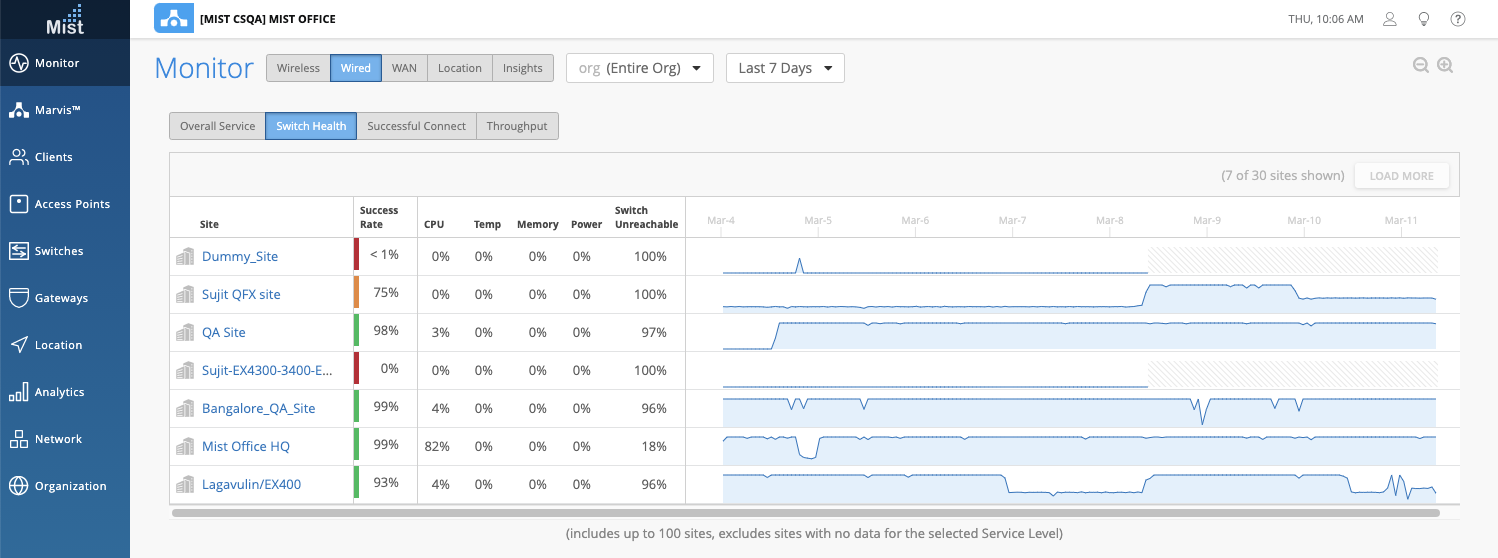Click the lightbulb what's new icon
The image size is (1498, 558).
click(x=1423, y=19)
